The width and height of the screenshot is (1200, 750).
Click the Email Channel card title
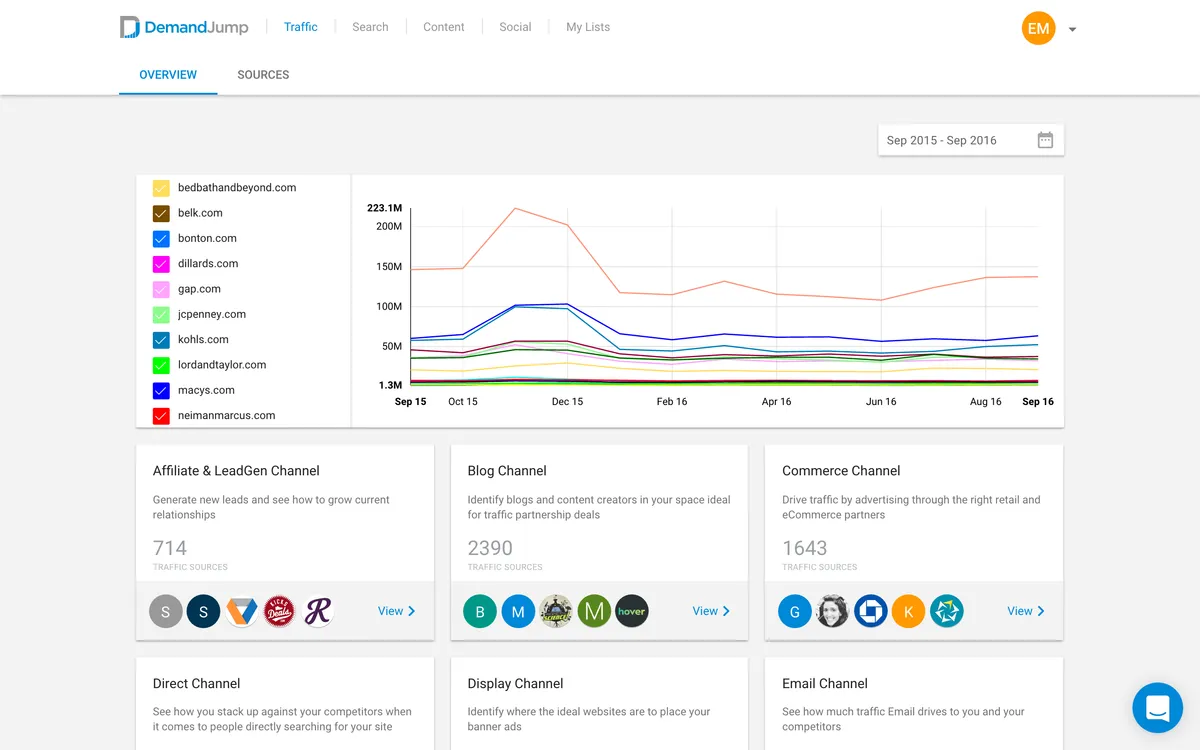[825, 684]
